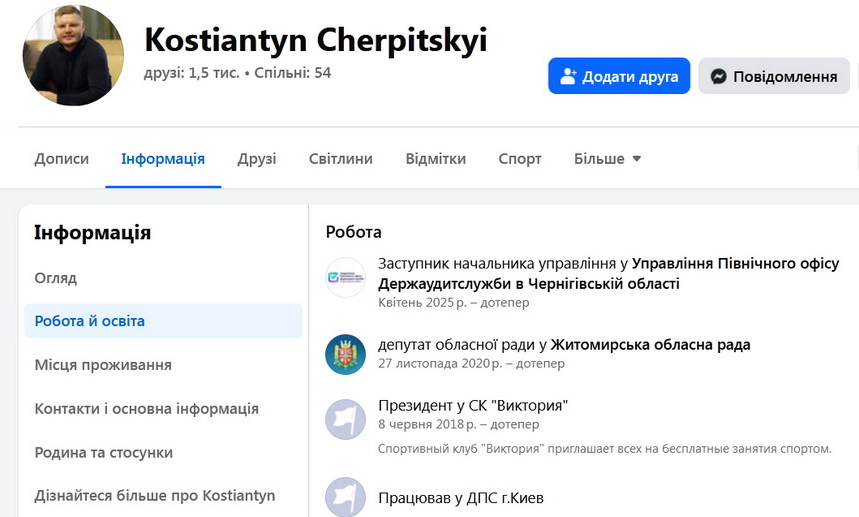Open Дізнайтеся більше про Kostiantyn section
This screenshot has height=517, width=859.
pos(155,495)
